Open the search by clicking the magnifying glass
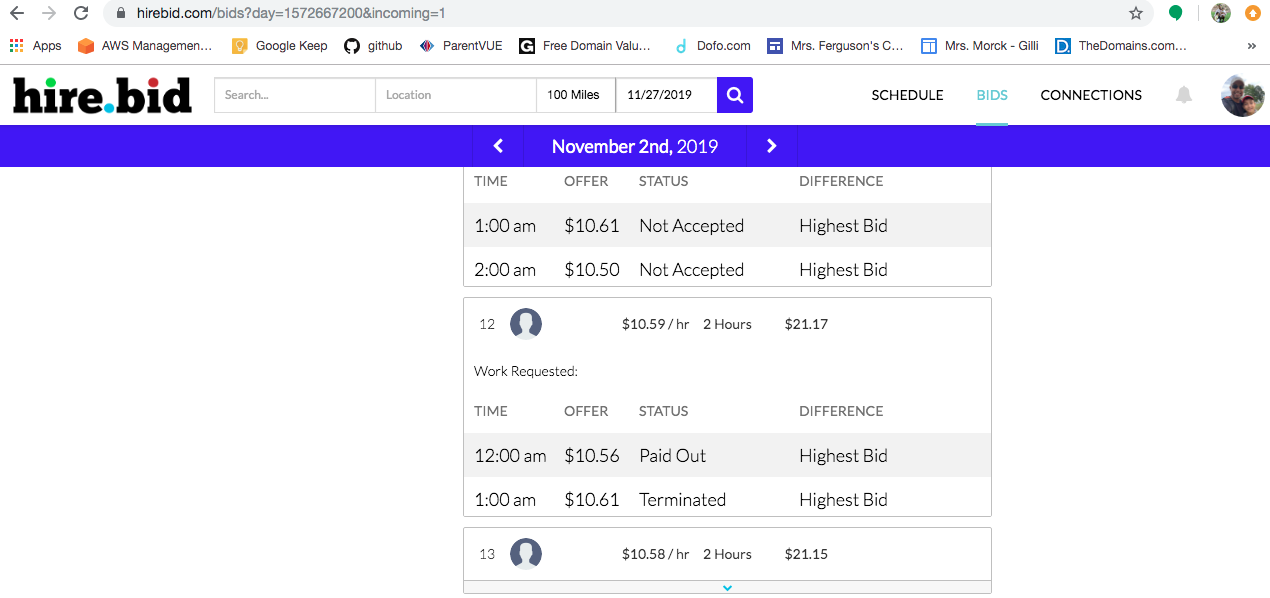The width and height of the screenshot is (1270, 598). coord(734,95)
